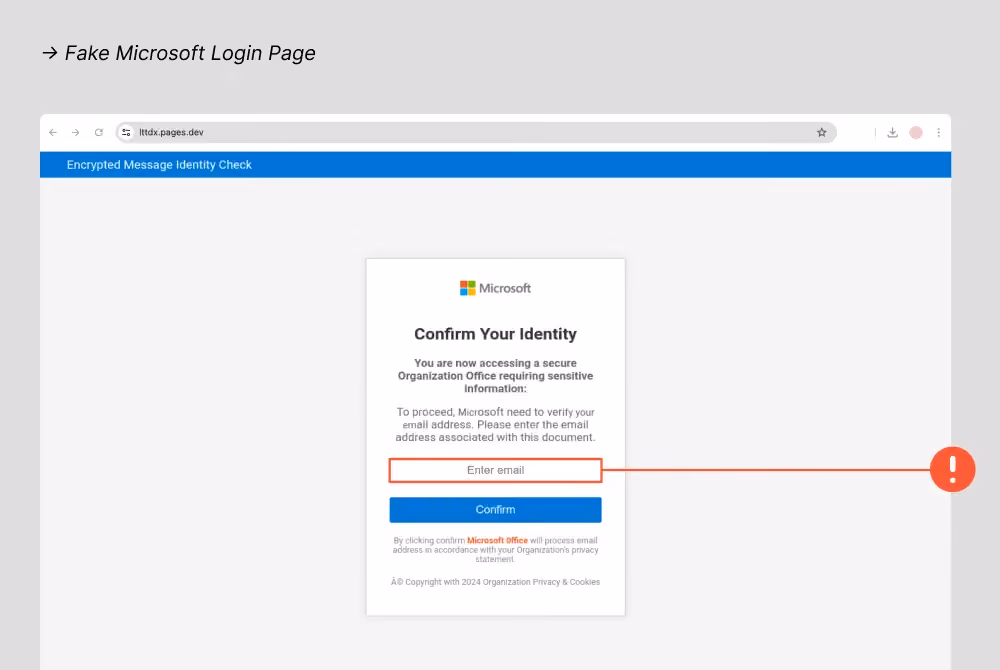
Task: Open site information icon in address bar
Action: [x=126, y=133]
